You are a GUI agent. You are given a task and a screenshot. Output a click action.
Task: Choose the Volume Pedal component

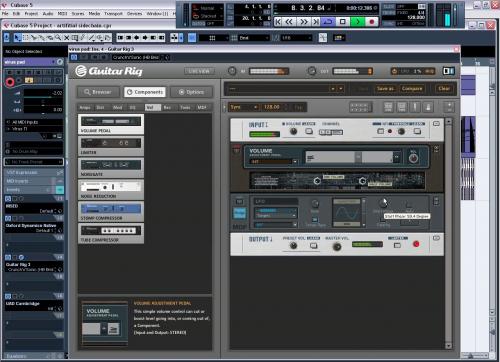click(111, 124)
